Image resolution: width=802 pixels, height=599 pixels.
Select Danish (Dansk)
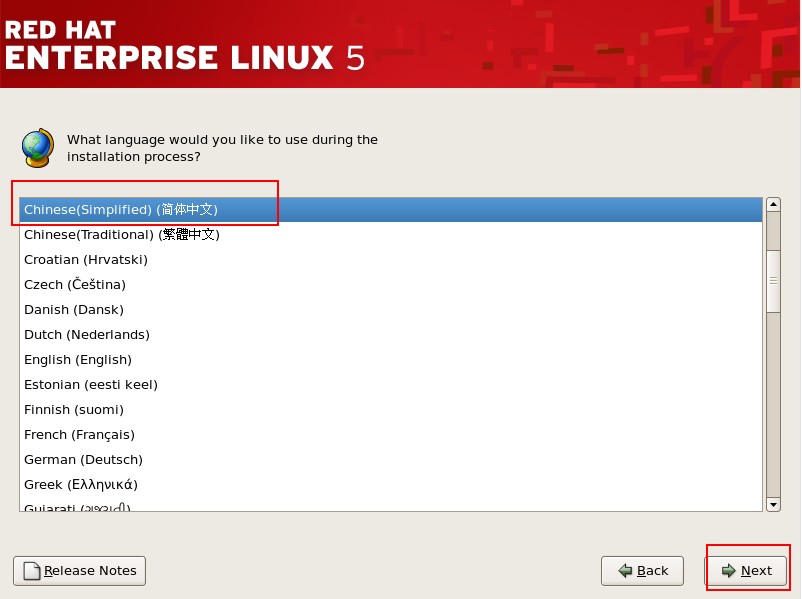point(391,310)
